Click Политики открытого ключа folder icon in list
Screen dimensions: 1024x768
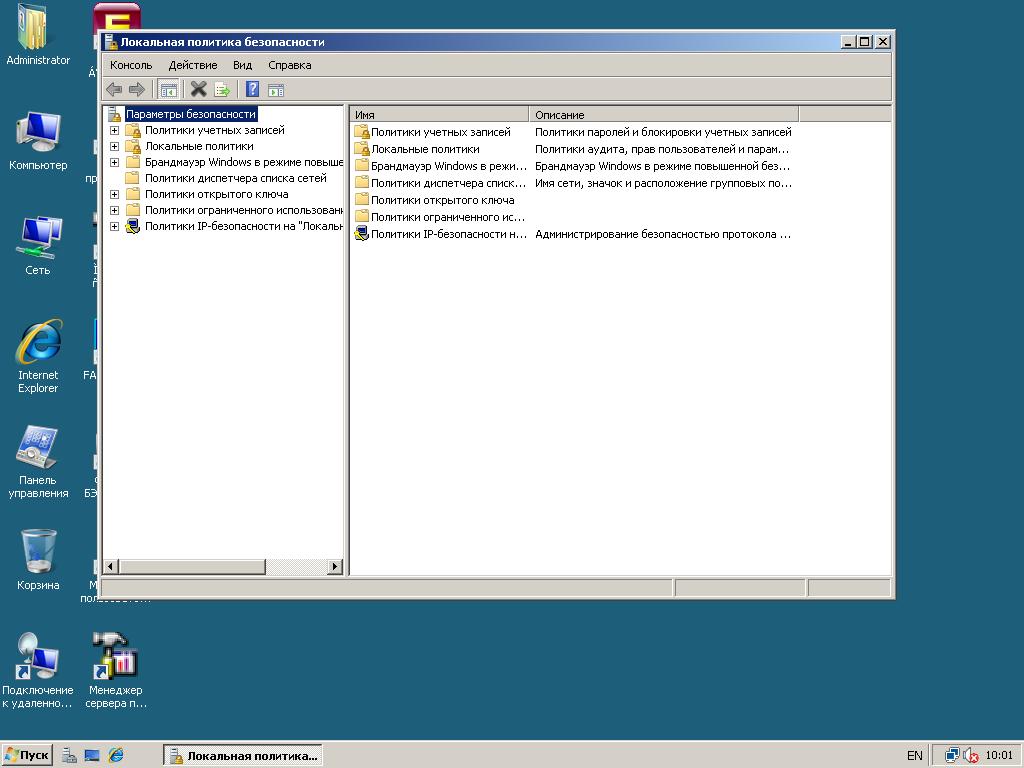tap(362, 200)
